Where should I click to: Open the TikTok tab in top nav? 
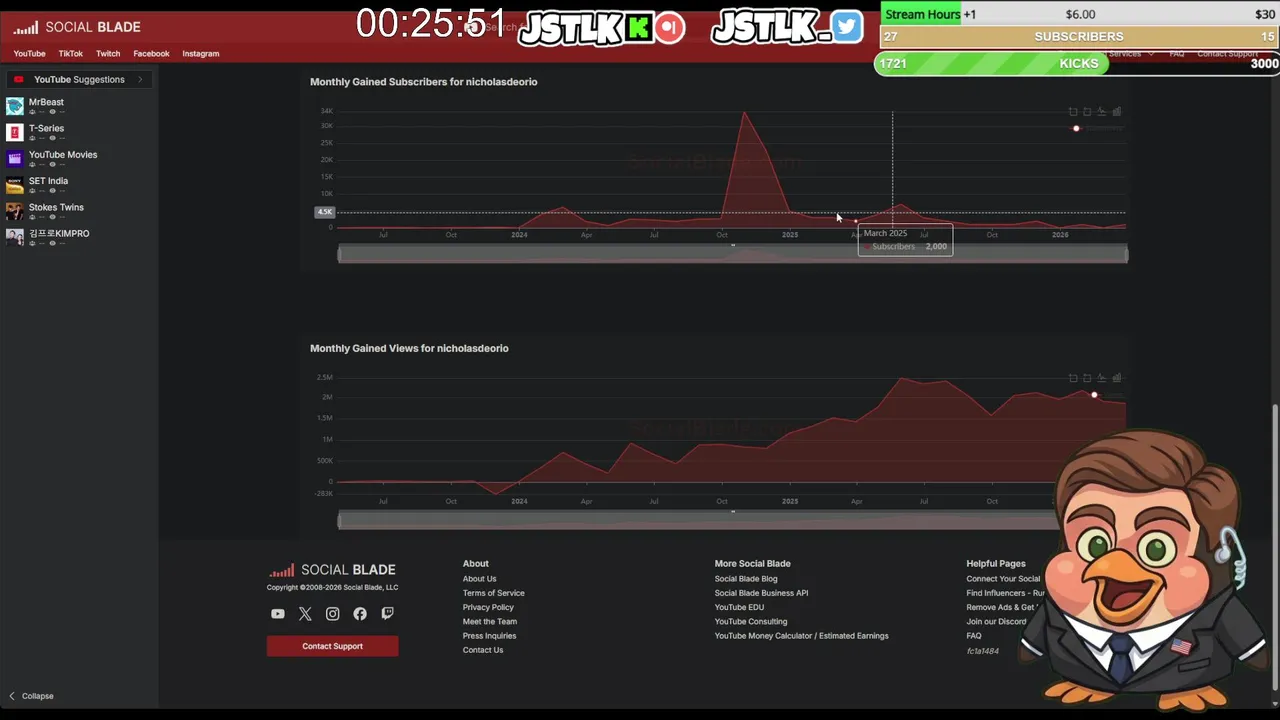[x=70, y=54]
